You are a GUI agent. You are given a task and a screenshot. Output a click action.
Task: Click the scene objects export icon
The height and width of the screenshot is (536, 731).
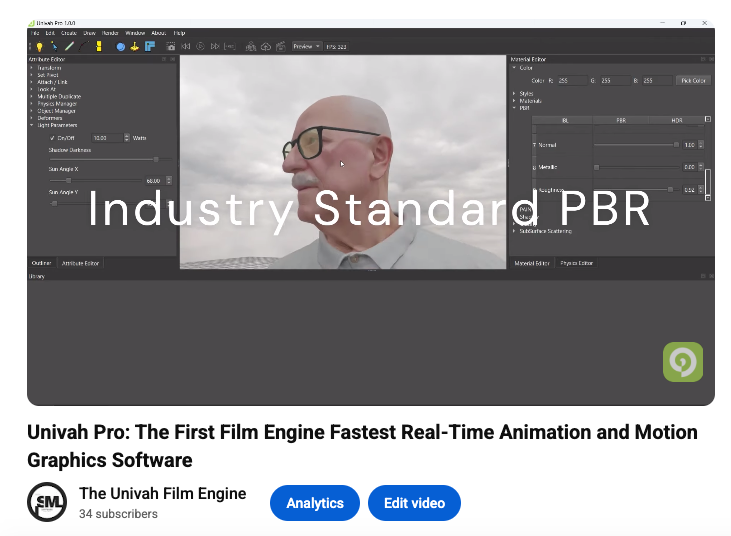251,47
